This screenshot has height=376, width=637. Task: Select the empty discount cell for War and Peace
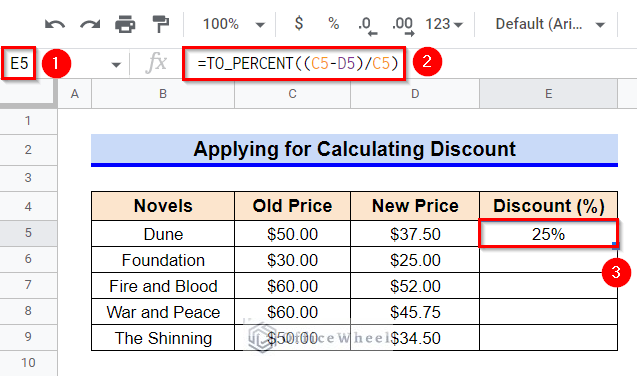(x=548, y=312)
